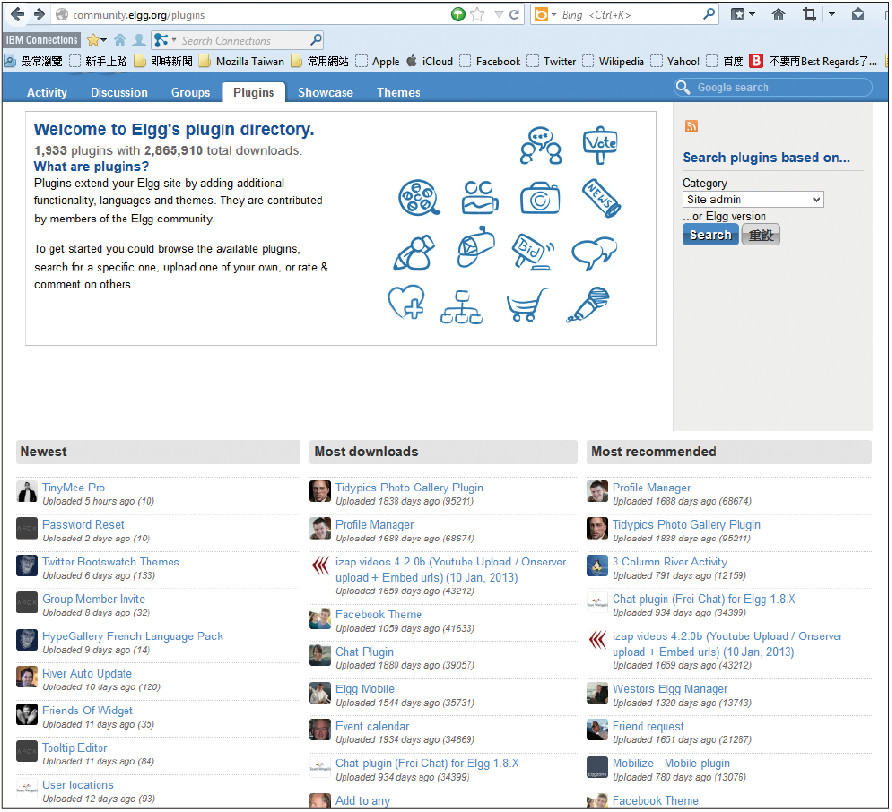Screen dimensions: 892x812
Task: Open the iCloud bookmark
Action: [x=430, y=61]
